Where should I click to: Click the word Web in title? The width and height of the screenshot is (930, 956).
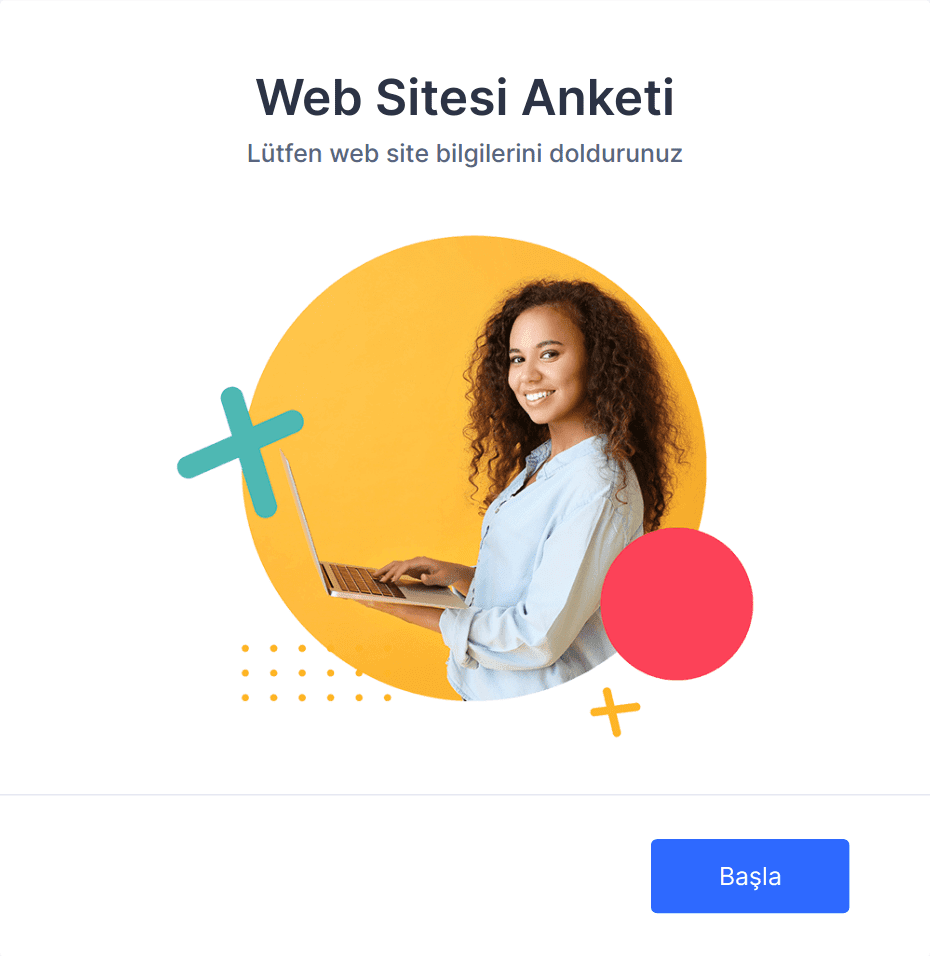click(309, 97)
